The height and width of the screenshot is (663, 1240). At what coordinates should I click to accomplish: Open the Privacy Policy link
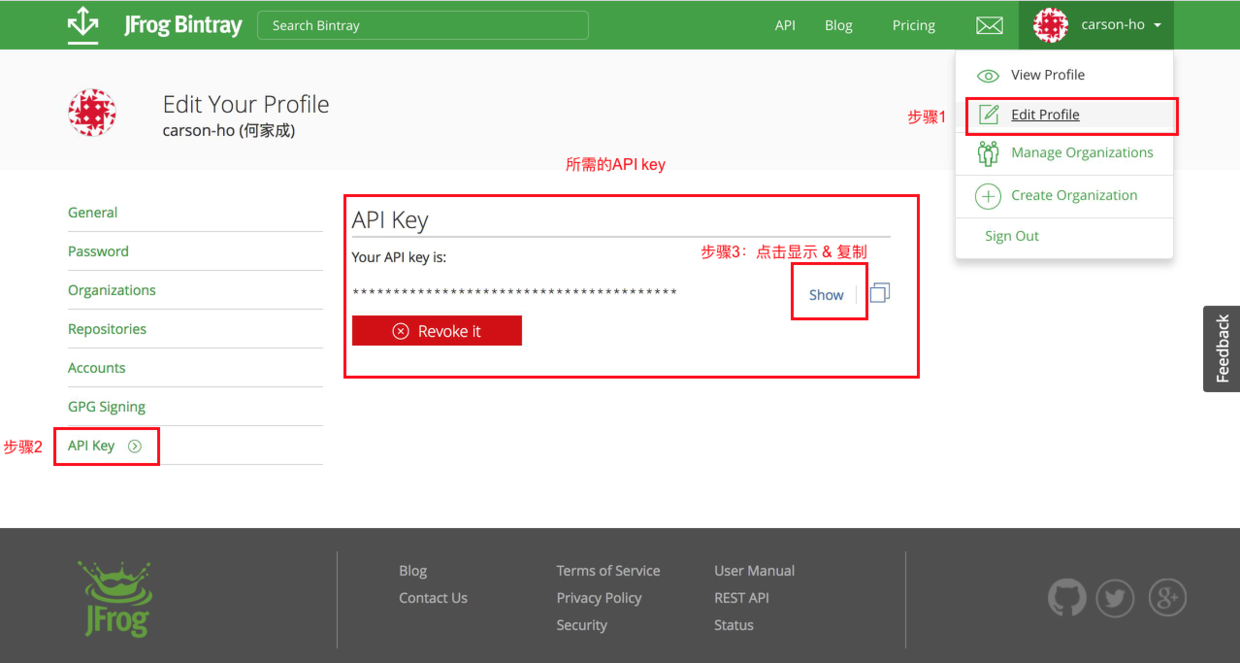[x=599, y=598]
